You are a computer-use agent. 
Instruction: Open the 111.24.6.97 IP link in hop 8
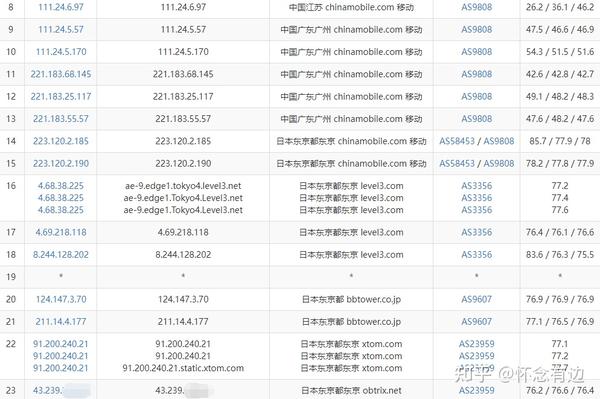point(61,7)
